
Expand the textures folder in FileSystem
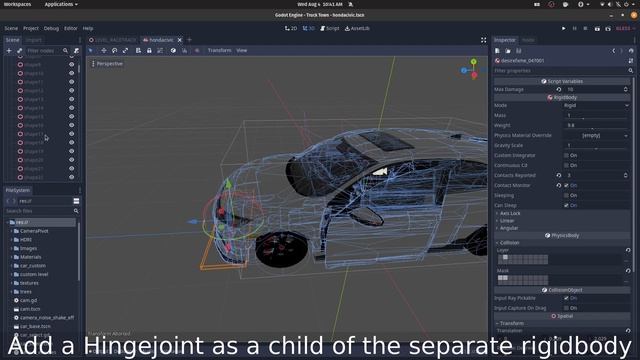point(11,283)
